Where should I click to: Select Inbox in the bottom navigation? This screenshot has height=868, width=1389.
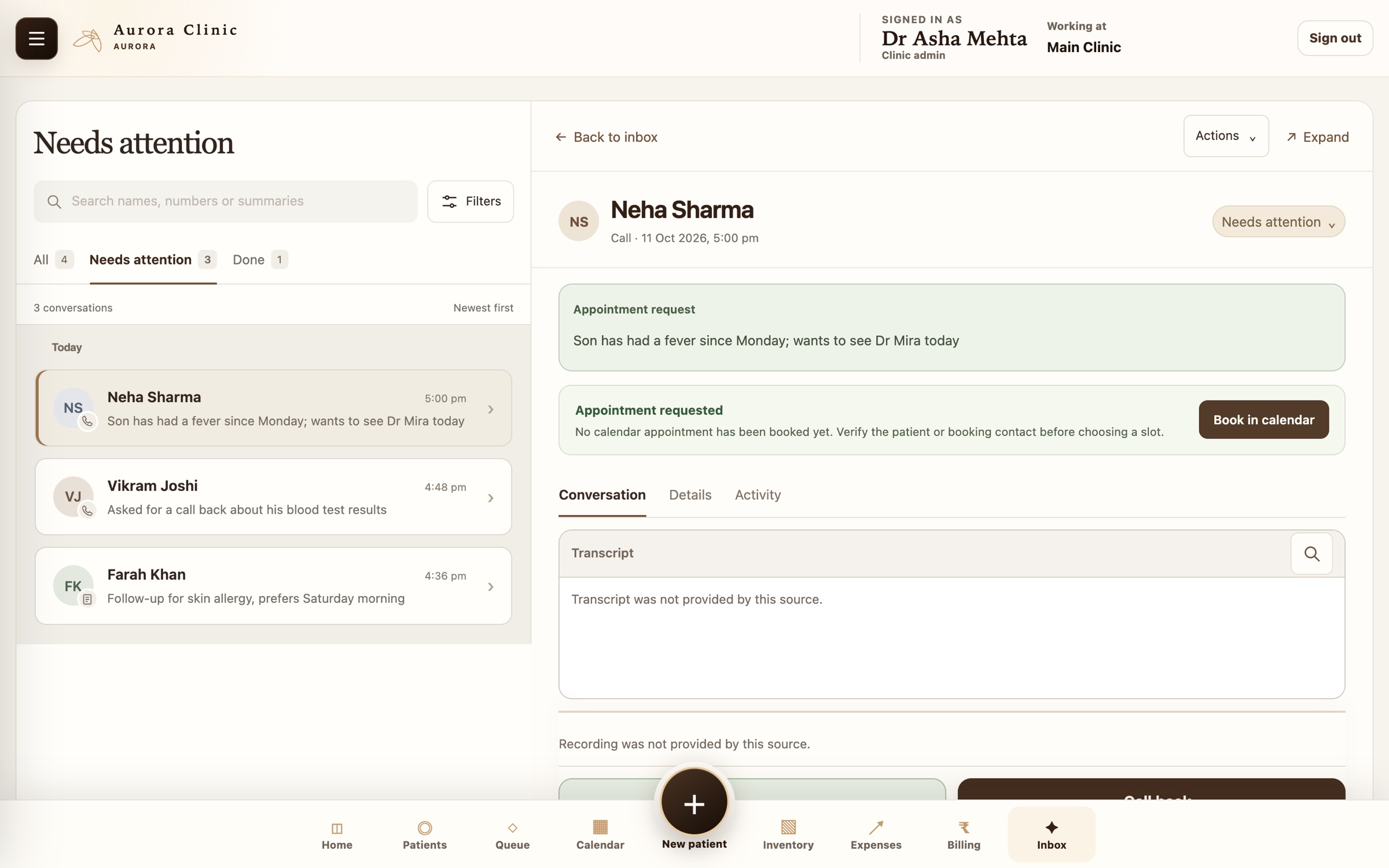point(1052,835)
